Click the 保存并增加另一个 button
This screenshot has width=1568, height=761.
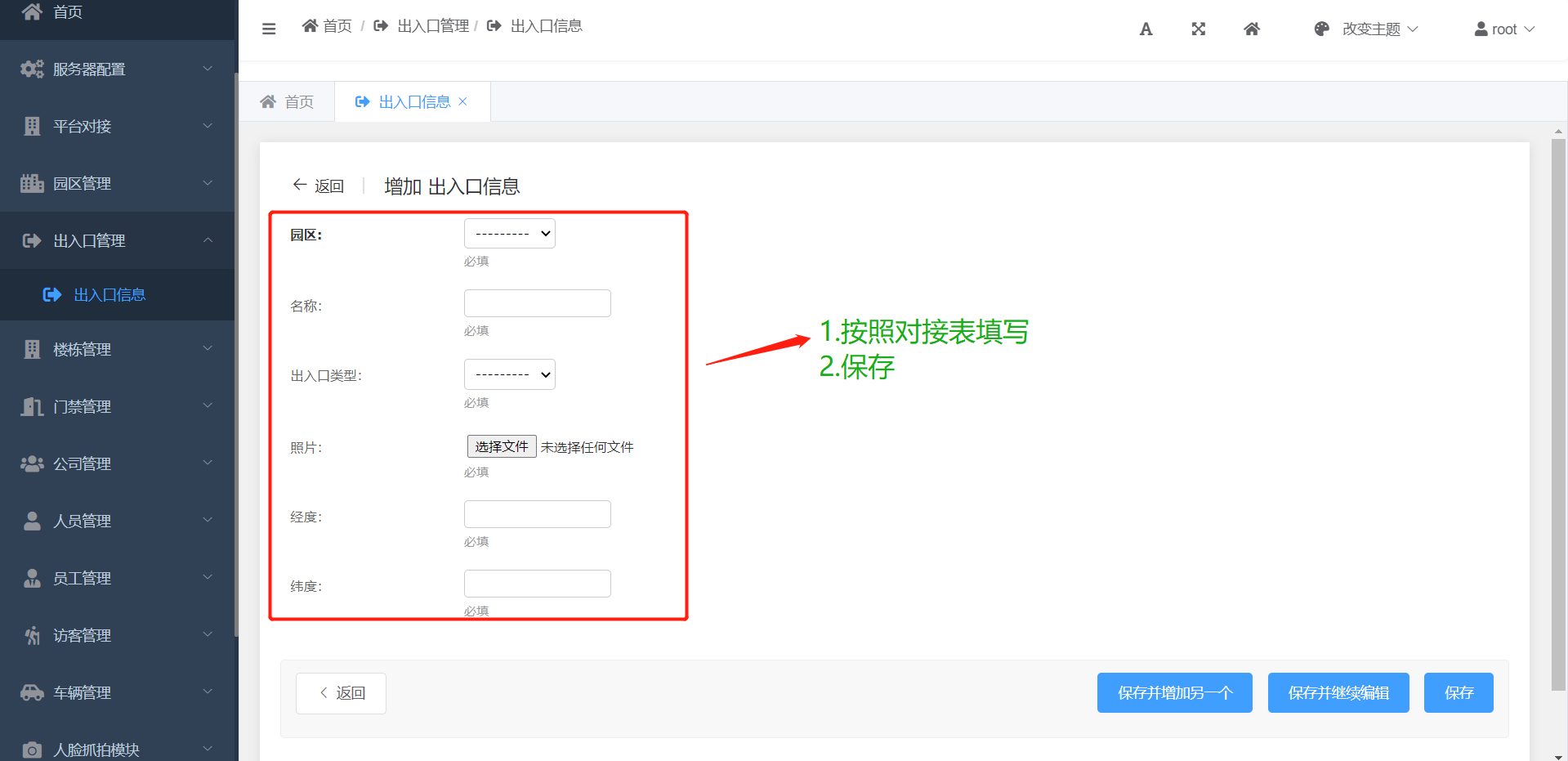coord(1174,693)
